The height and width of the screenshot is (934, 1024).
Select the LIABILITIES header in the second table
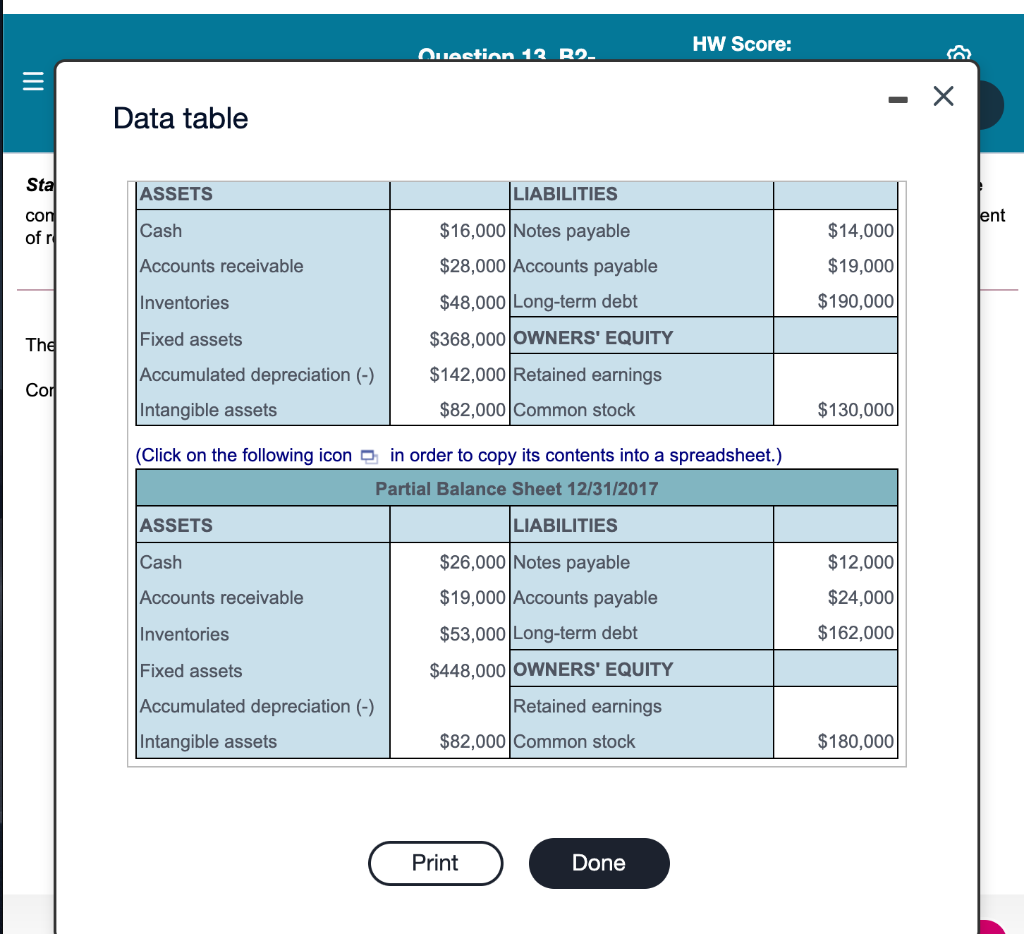[553, 525]
